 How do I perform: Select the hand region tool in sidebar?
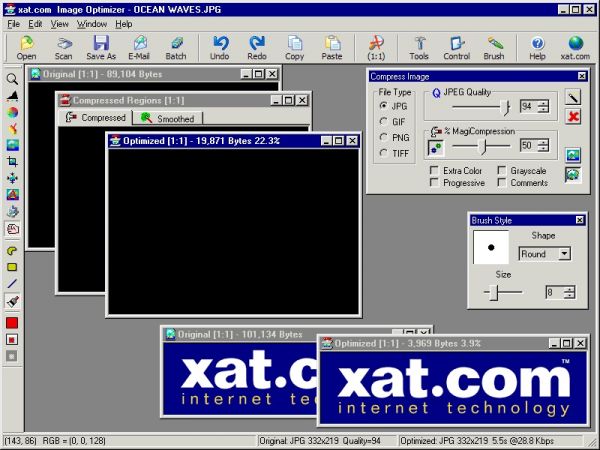pyautogui.click(x=12, y=228)
